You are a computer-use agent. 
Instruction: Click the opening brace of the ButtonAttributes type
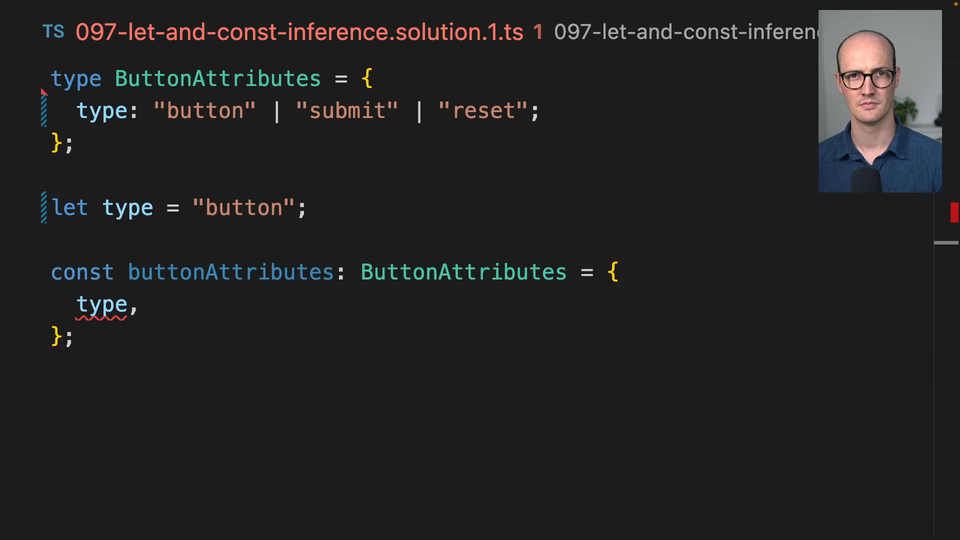click(x=367, y=78)
